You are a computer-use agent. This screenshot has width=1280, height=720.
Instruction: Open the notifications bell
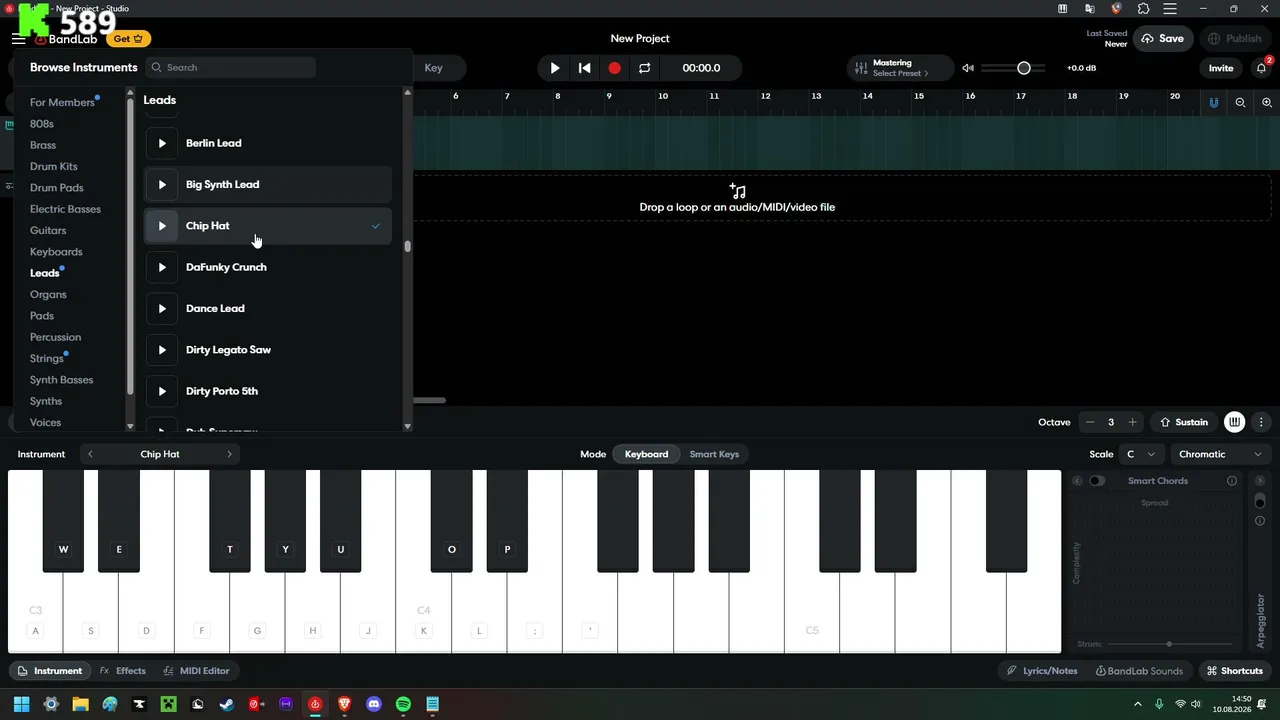(1261, 68)
